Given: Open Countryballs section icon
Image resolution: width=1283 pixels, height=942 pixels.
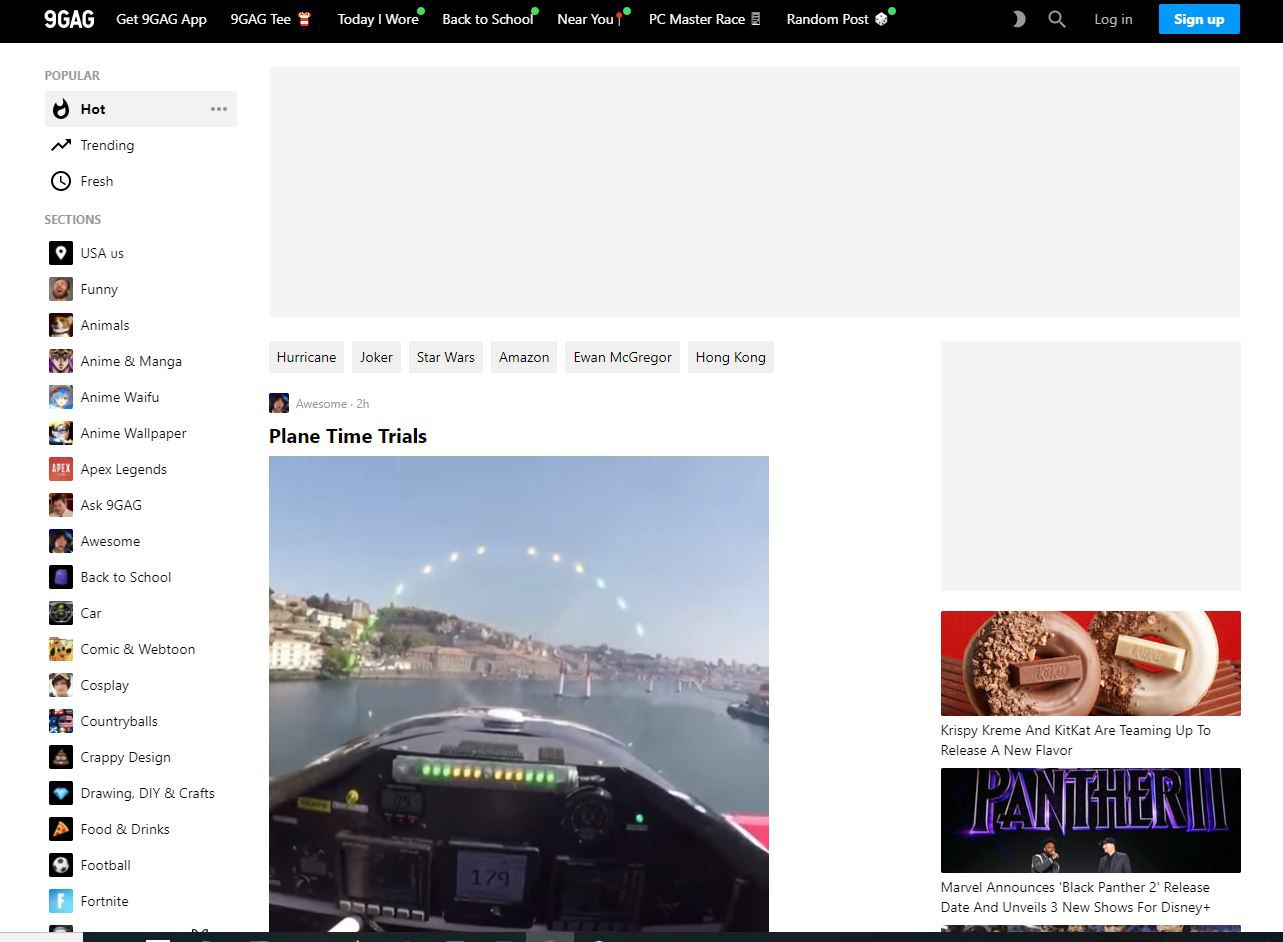Looking at the screenshot, I should point(61,721).
